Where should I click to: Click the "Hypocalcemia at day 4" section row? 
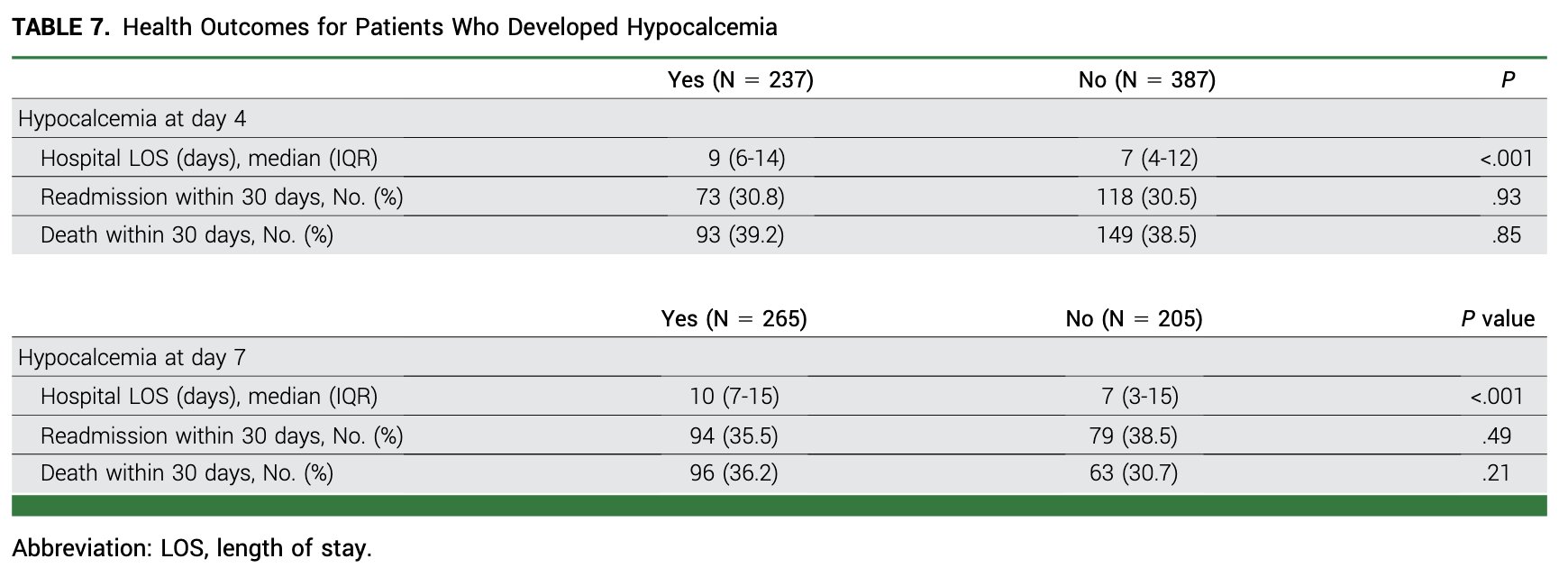[132, 119]
